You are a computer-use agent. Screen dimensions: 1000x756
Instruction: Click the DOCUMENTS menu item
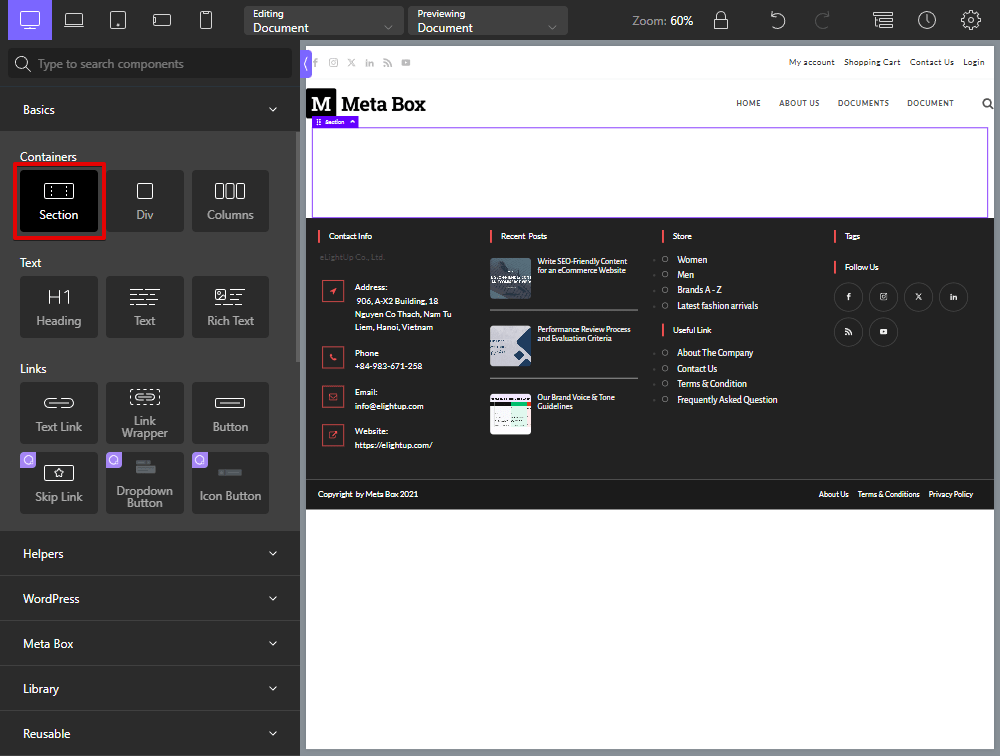coord(863,103)
